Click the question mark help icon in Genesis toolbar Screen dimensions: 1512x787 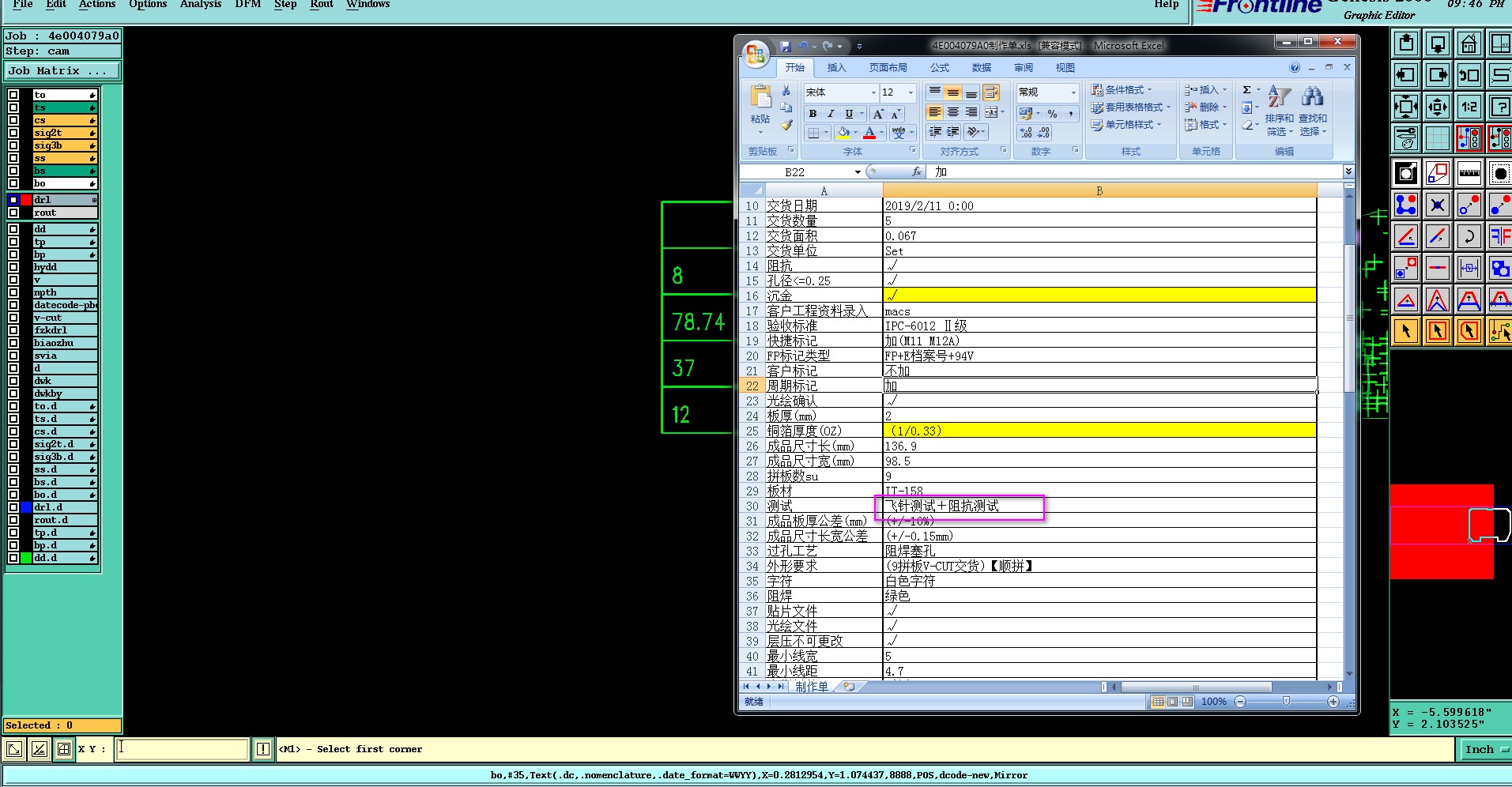point(1499,107)
